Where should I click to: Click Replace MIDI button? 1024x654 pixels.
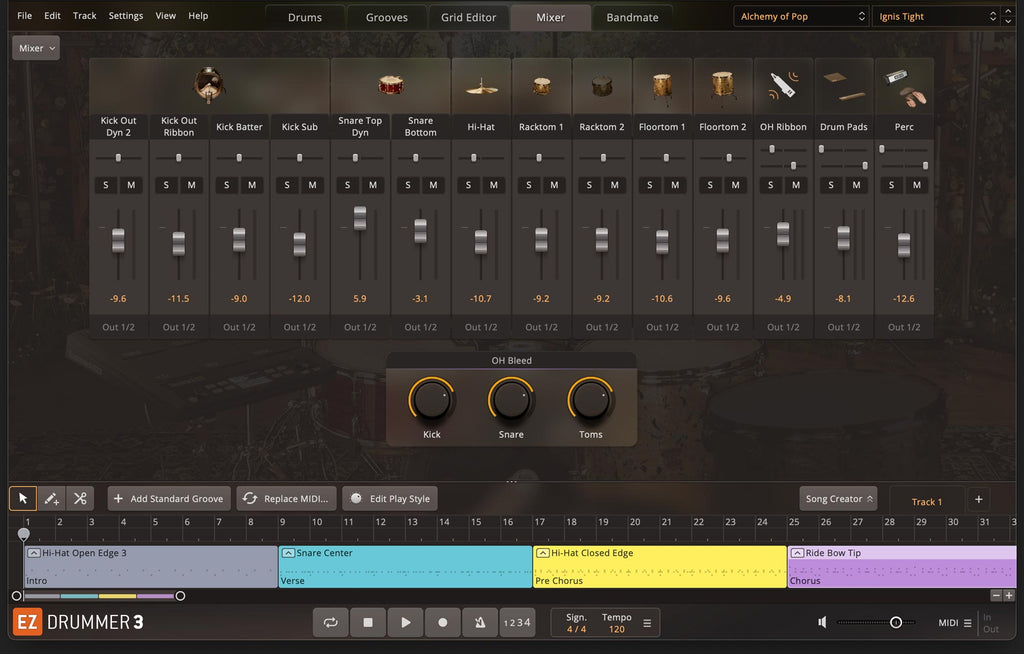coord(287,499)
